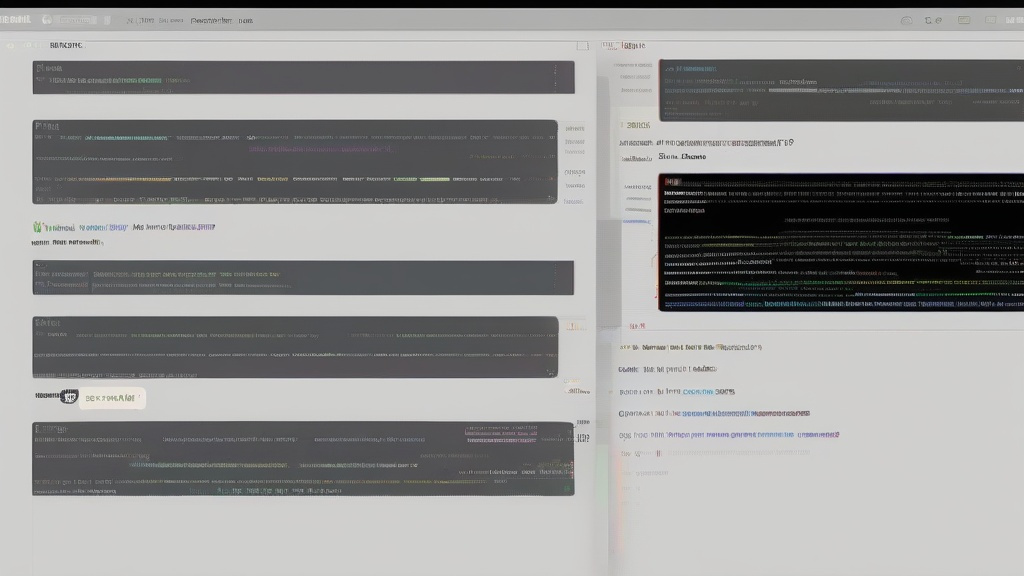Expand the collapsed section header above the black terminal
The height and width of the screenshot is (576, 1024).
tap(637, 125)
